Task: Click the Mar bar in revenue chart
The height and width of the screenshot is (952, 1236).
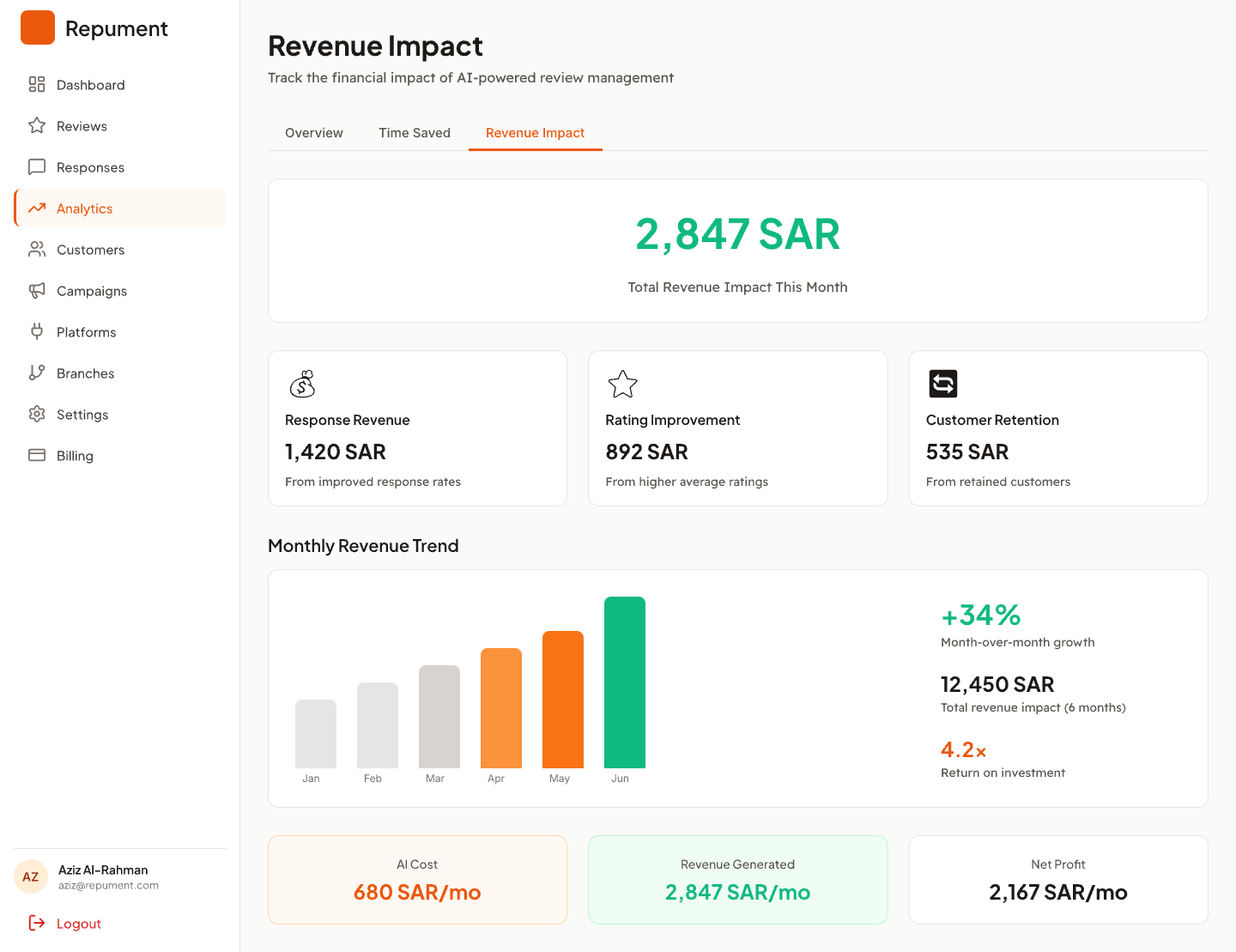Action: click(439, 717)
